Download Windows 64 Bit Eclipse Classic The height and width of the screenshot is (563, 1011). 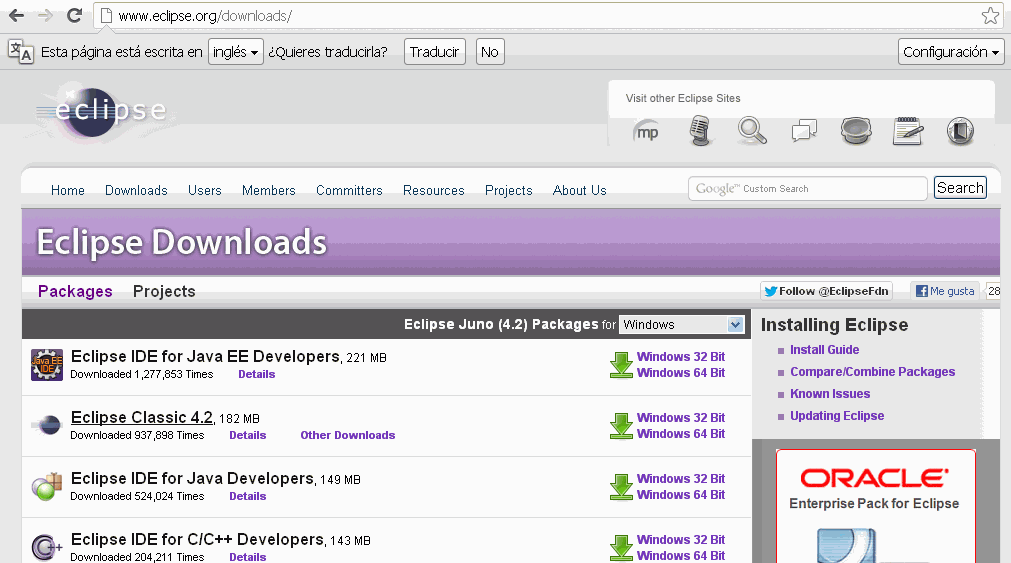click(681, 434)
